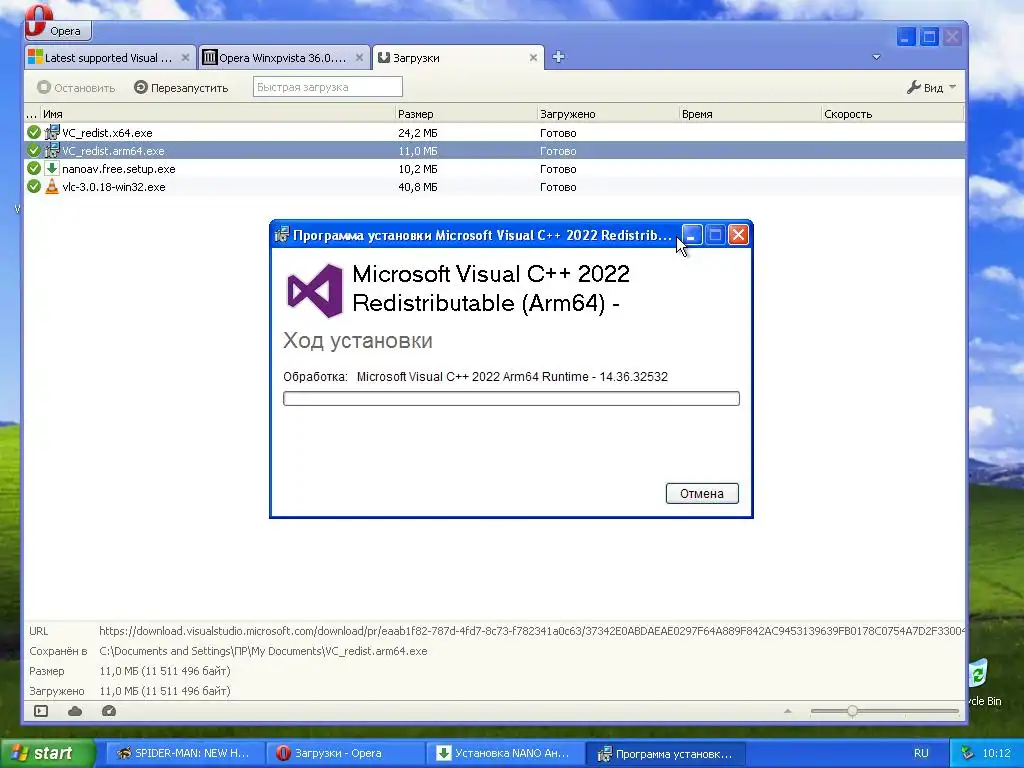Click the VC_redist.x64.exe installer icon

tap(52, 133)
